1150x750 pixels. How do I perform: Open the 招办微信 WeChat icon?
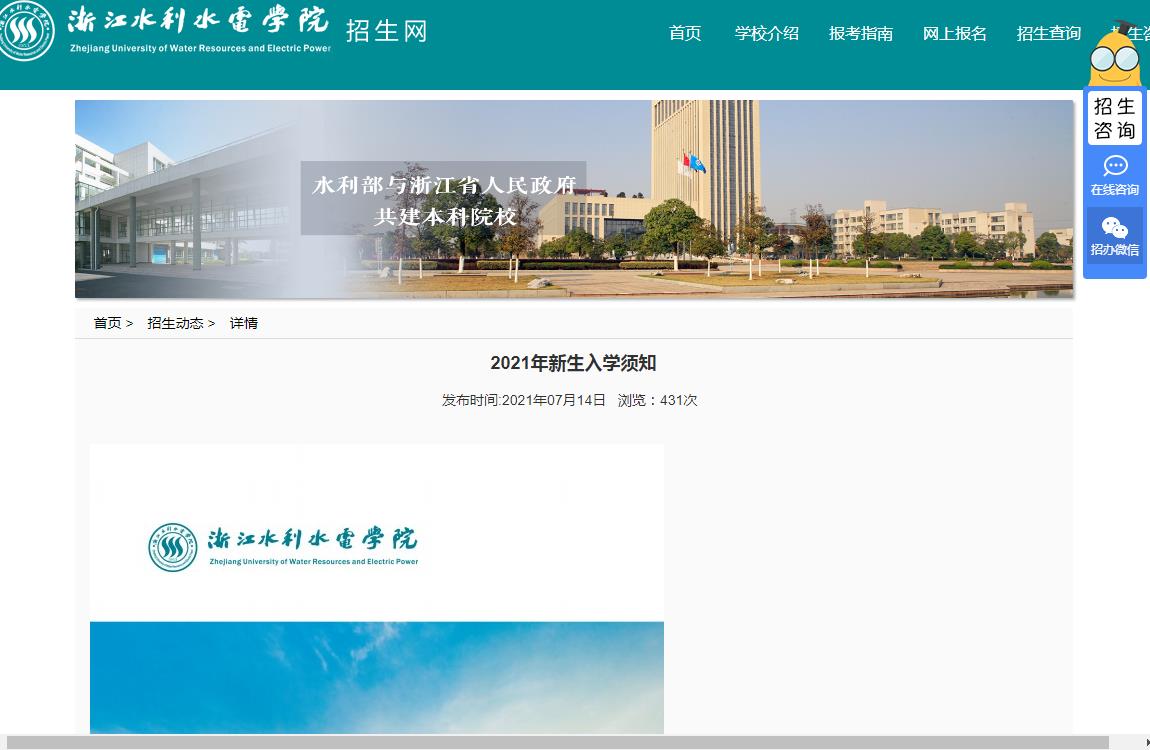[x=1115, y=229]
